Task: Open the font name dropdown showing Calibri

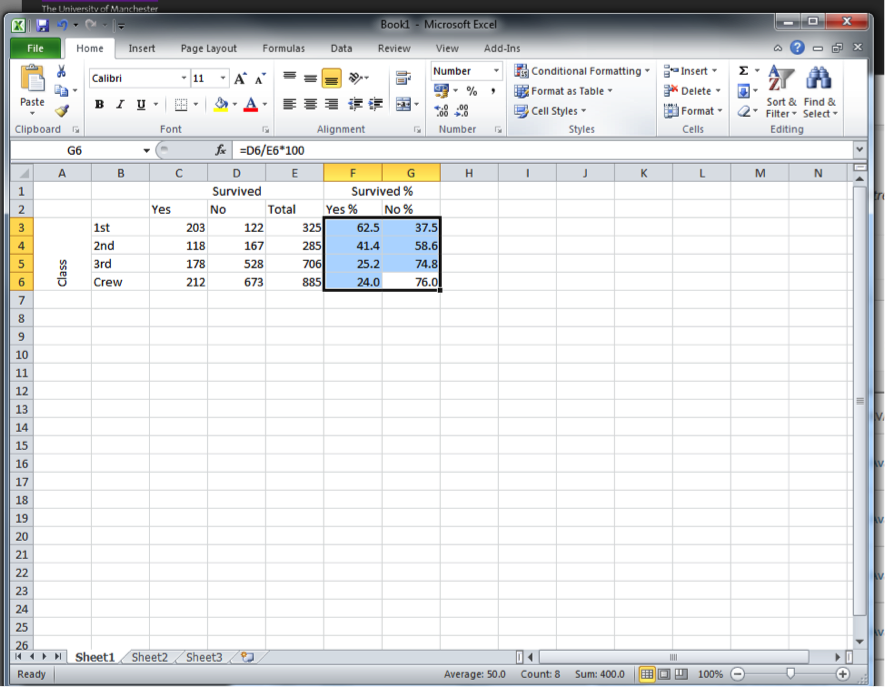Action: click(x=184, y=78)
